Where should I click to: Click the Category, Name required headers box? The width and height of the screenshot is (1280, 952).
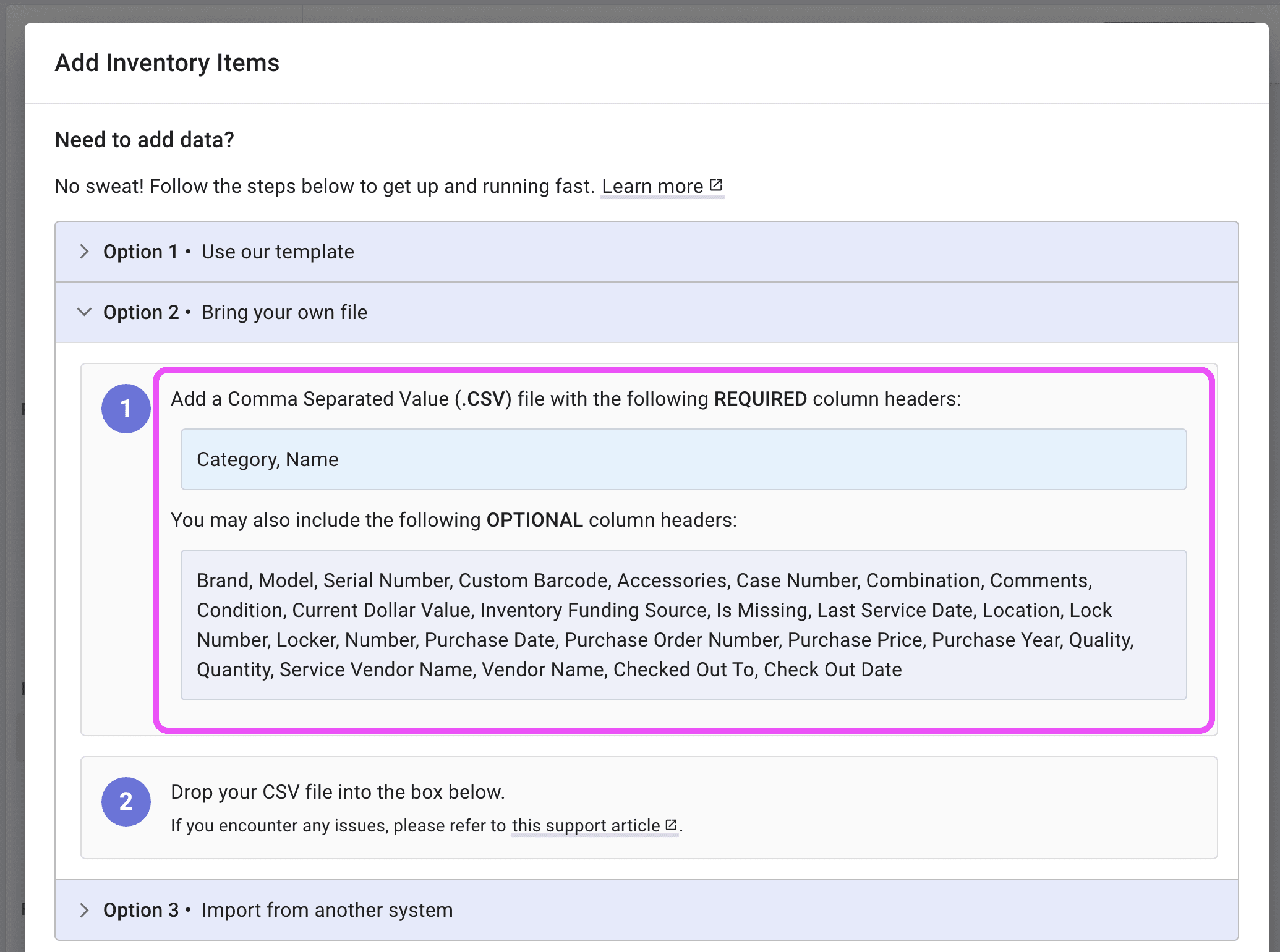(683, 459)
